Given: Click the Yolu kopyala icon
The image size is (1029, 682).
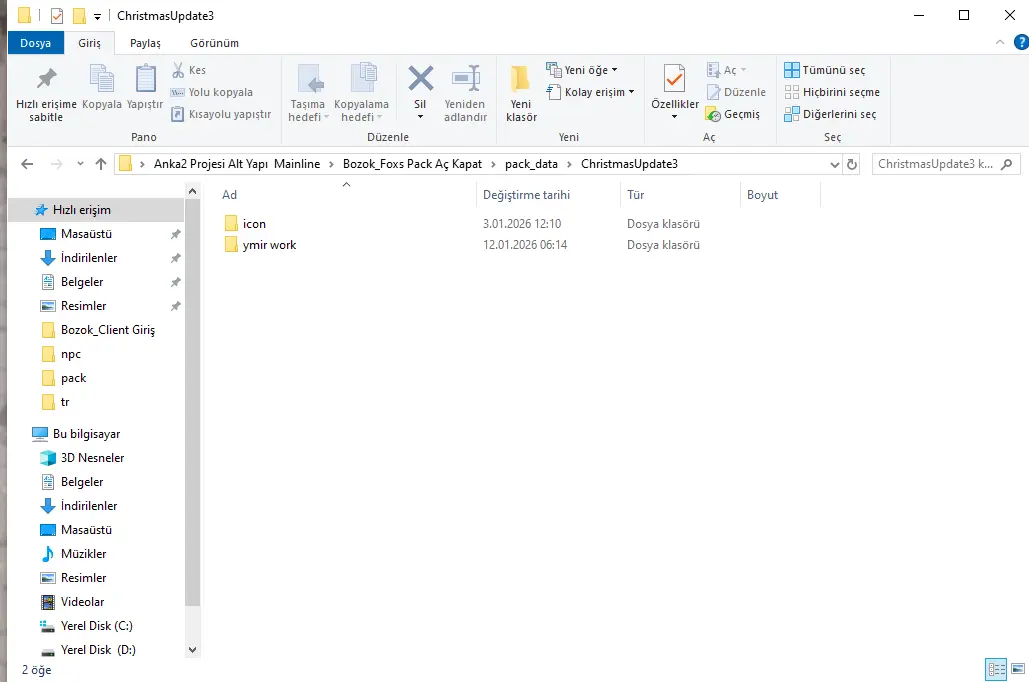Looking at the screenshot, I should coord(178,92).
